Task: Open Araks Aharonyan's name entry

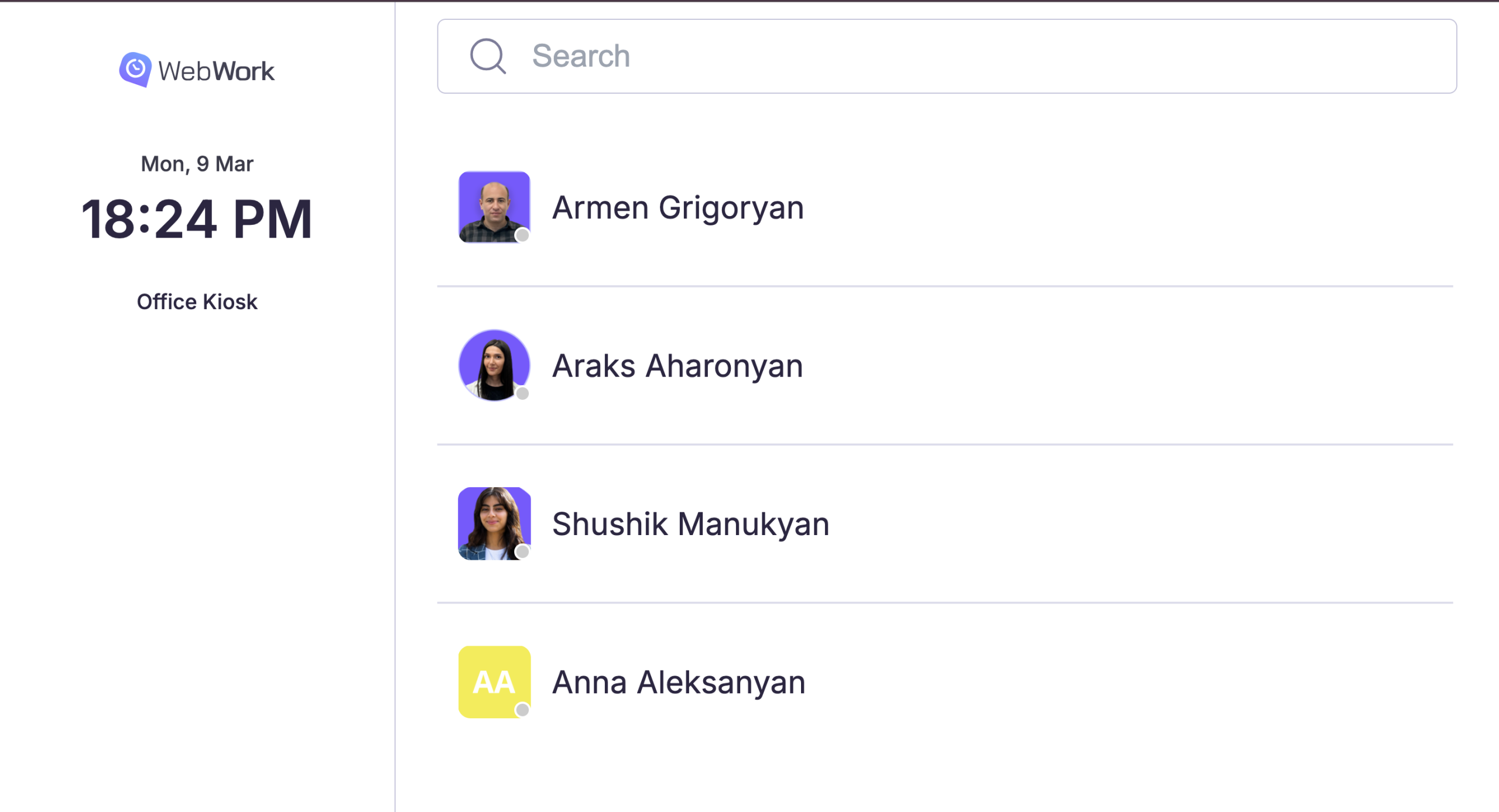Action: pos(677,366)
